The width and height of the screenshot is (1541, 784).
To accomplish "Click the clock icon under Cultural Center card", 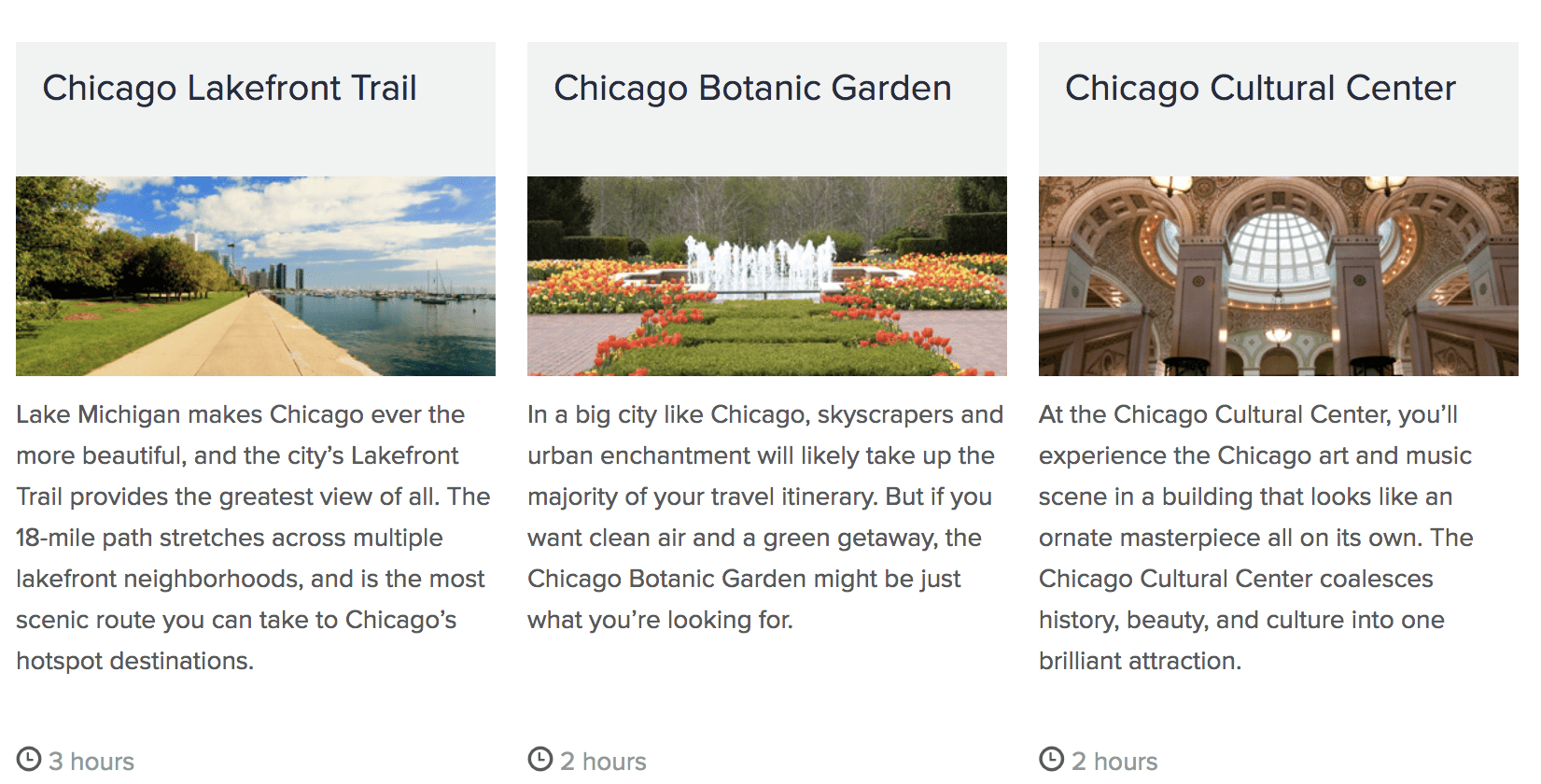I will pos(1052,759).
